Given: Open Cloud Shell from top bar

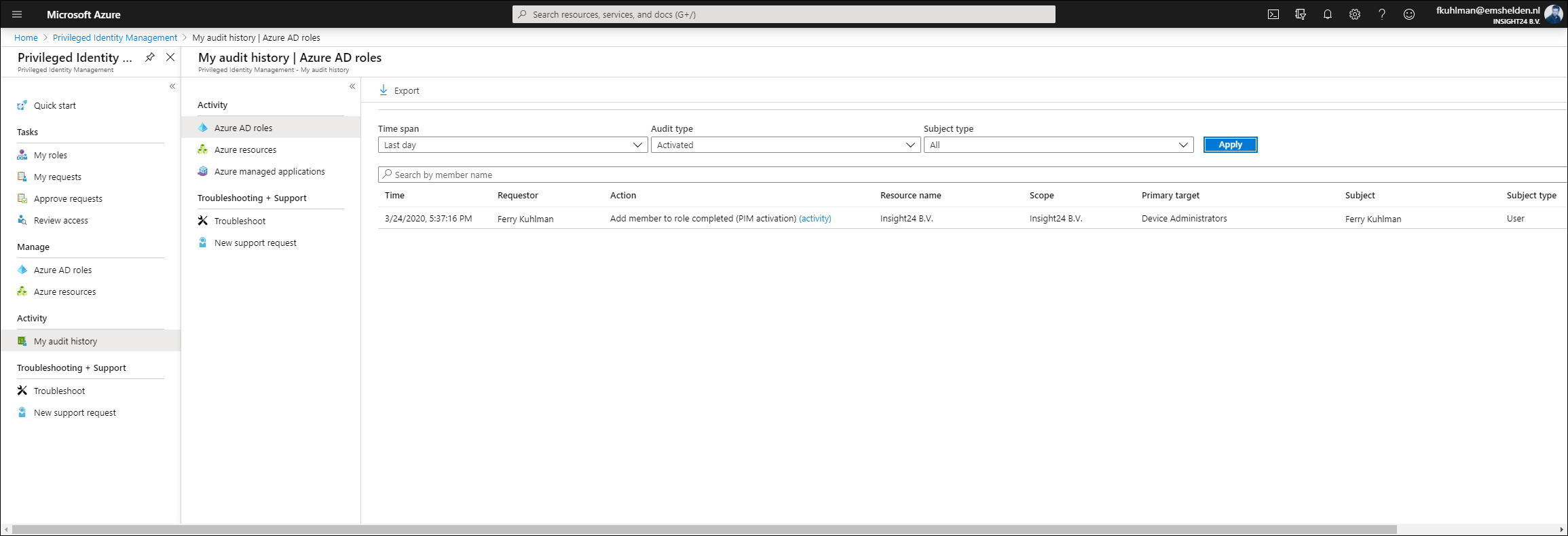Looking at the screenshot, I should point(1273,14).
